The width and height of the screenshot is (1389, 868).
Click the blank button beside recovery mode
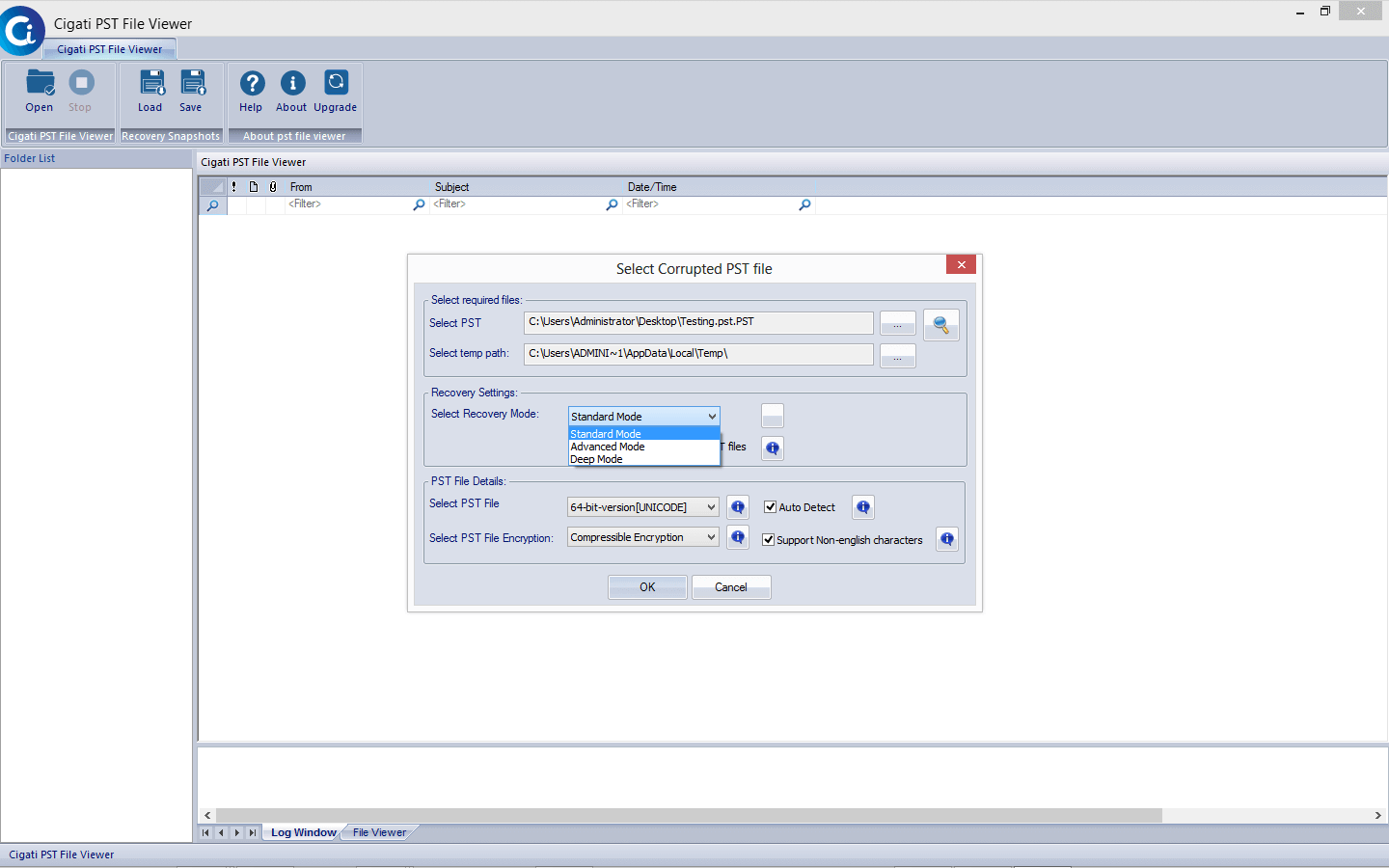773,416
